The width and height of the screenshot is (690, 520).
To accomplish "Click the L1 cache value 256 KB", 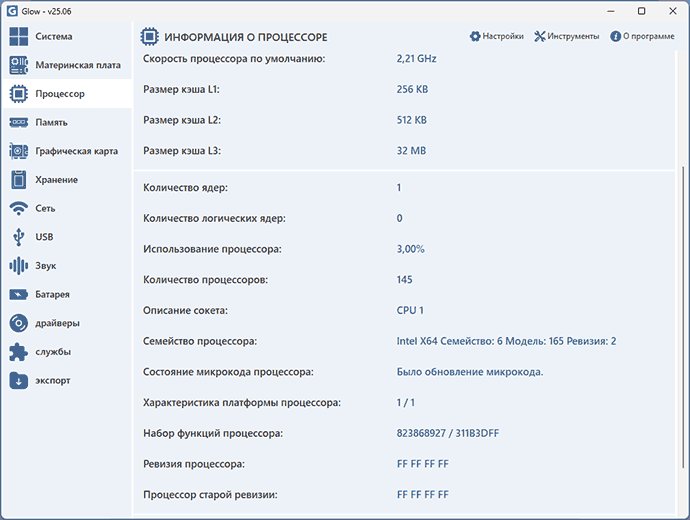I will 412,89.
